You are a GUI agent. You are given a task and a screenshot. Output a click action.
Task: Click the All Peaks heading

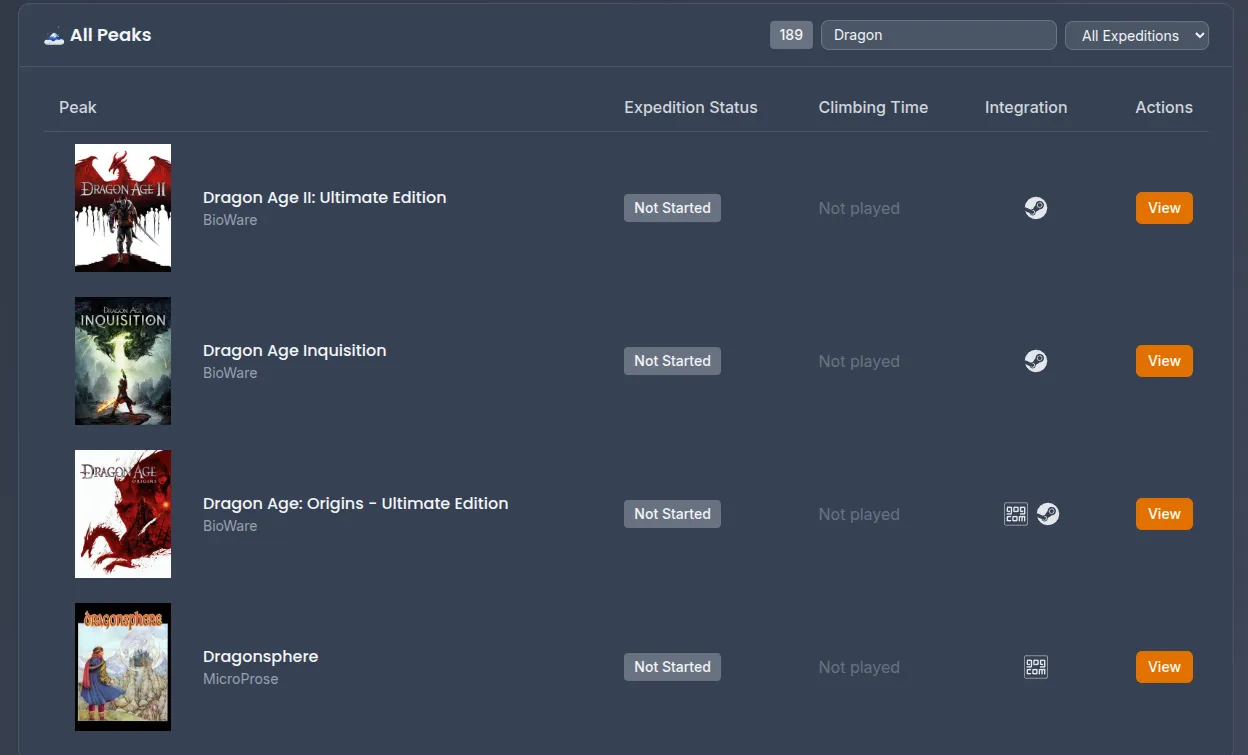pos(111,35)
